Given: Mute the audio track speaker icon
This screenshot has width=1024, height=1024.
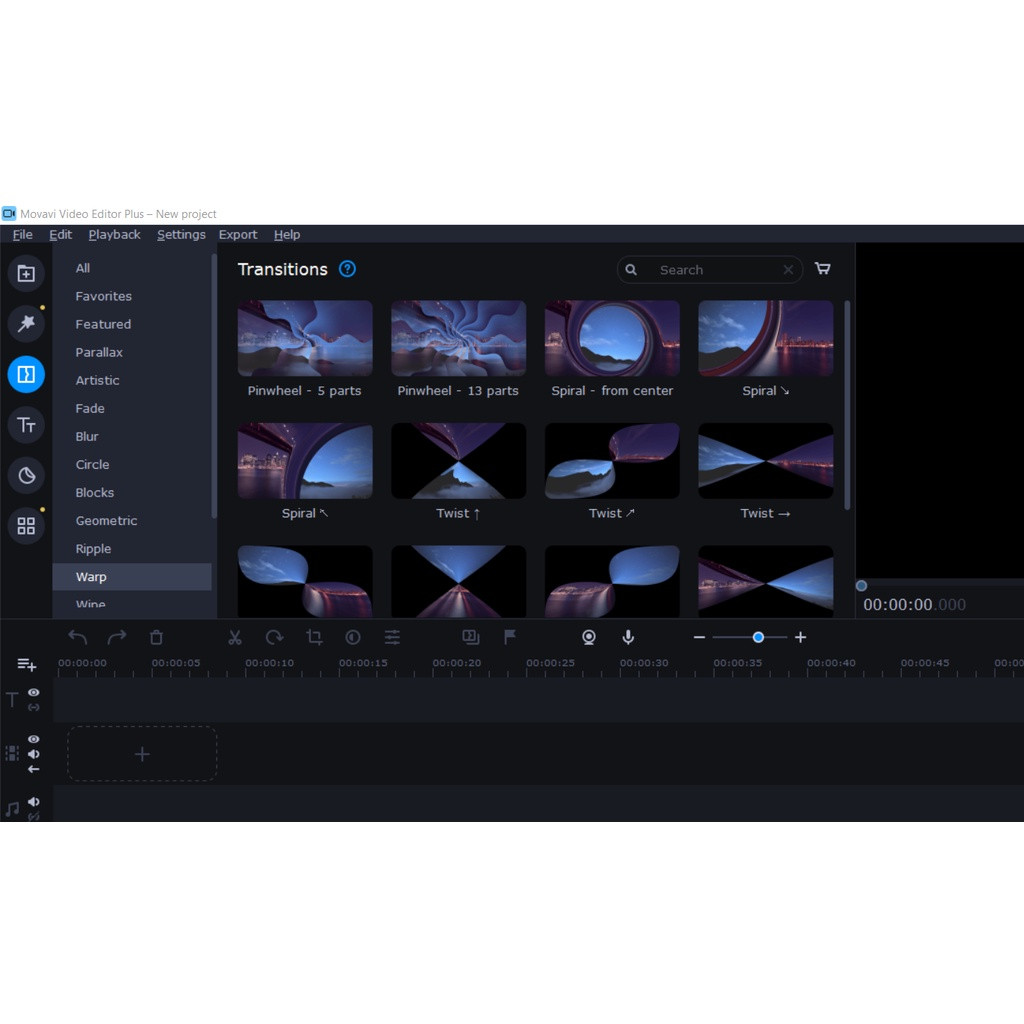Looking at the screenshot, I should click(34, 801).
